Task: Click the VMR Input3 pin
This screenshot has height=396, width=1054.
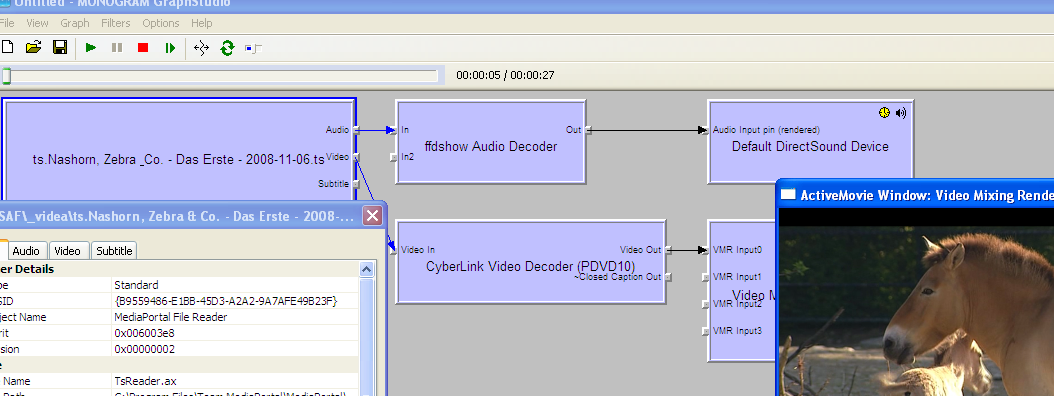Action: (x=706, y=331)
